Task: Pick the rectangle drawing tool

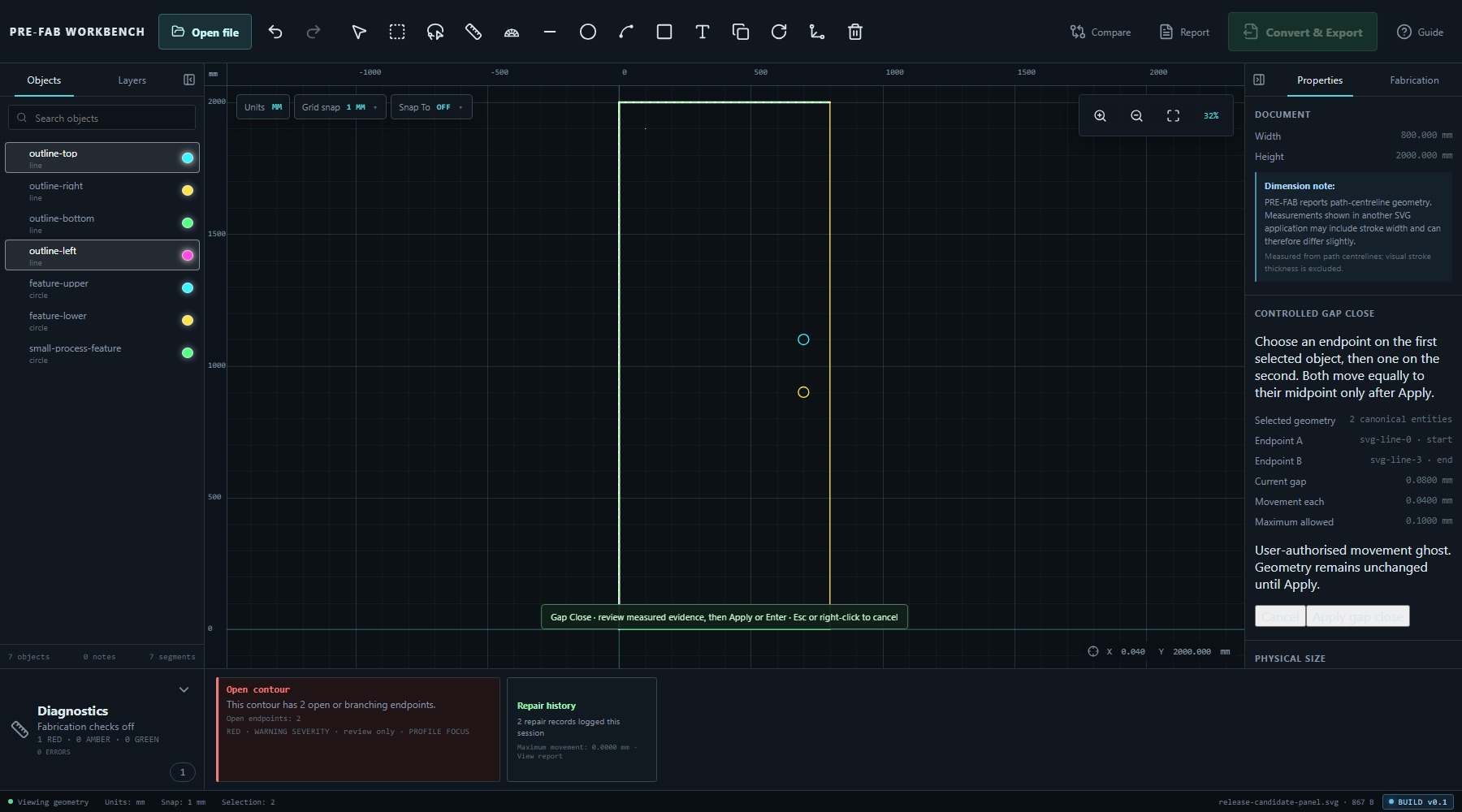Action: point(664,32)
